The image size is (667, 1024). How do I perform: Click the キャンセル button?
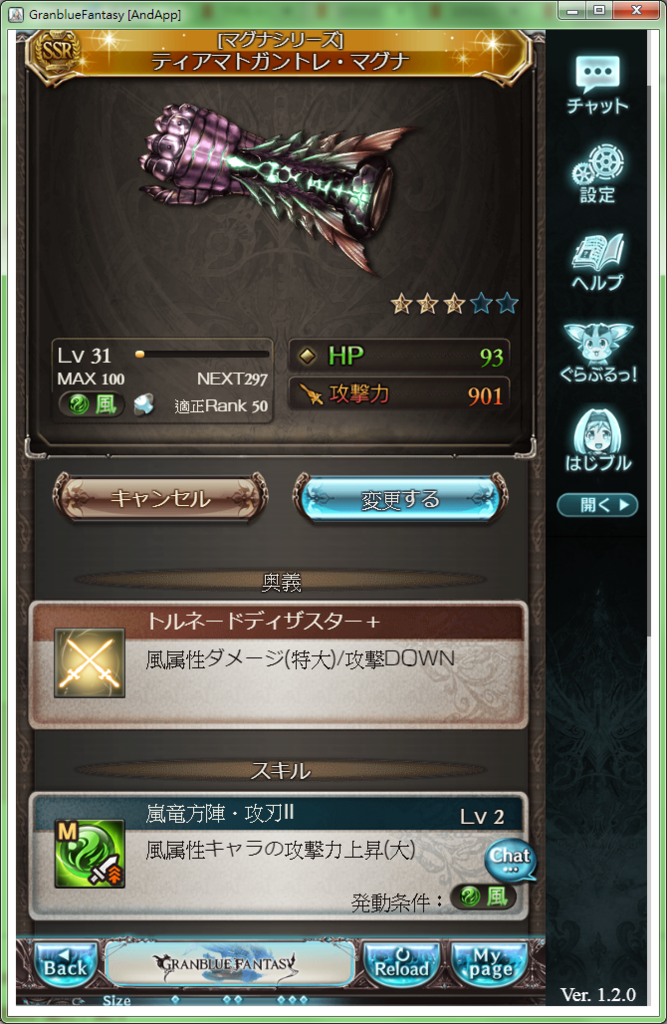click(160, 498)
